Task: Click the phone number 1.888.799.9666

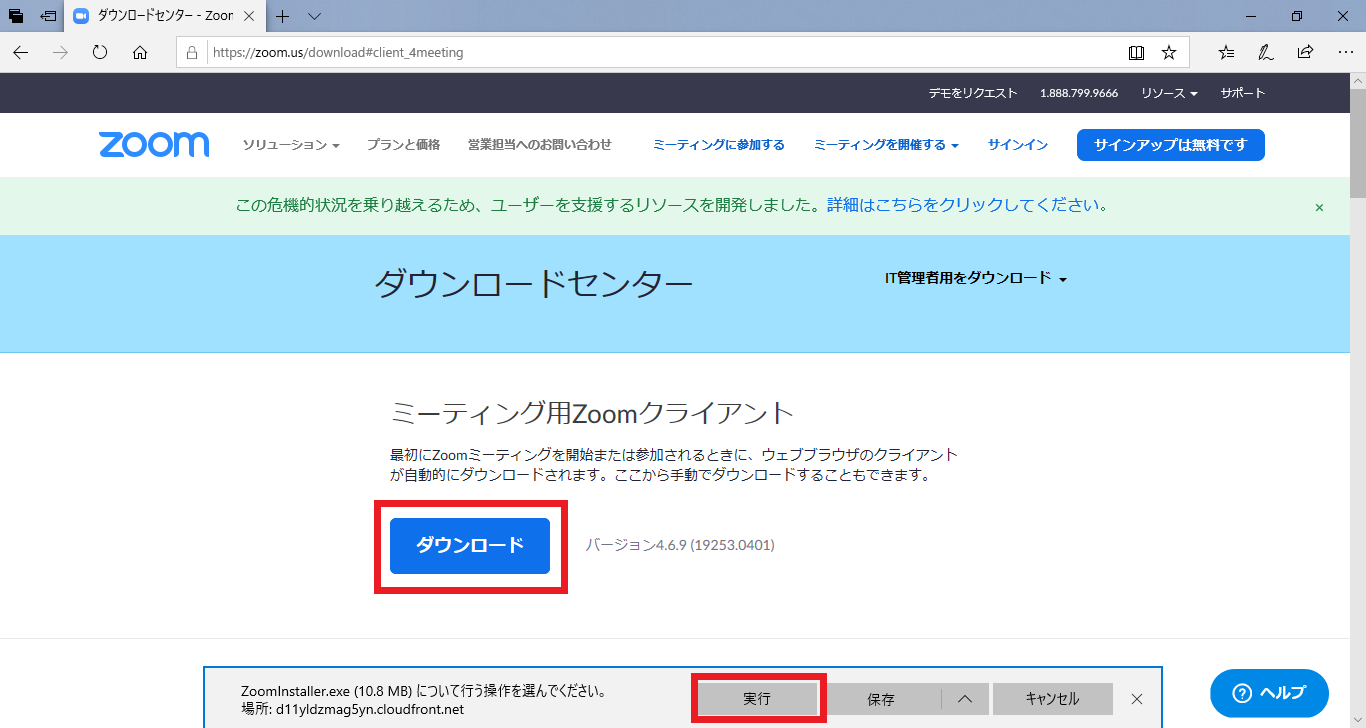Action: (x=1079, y=93)
